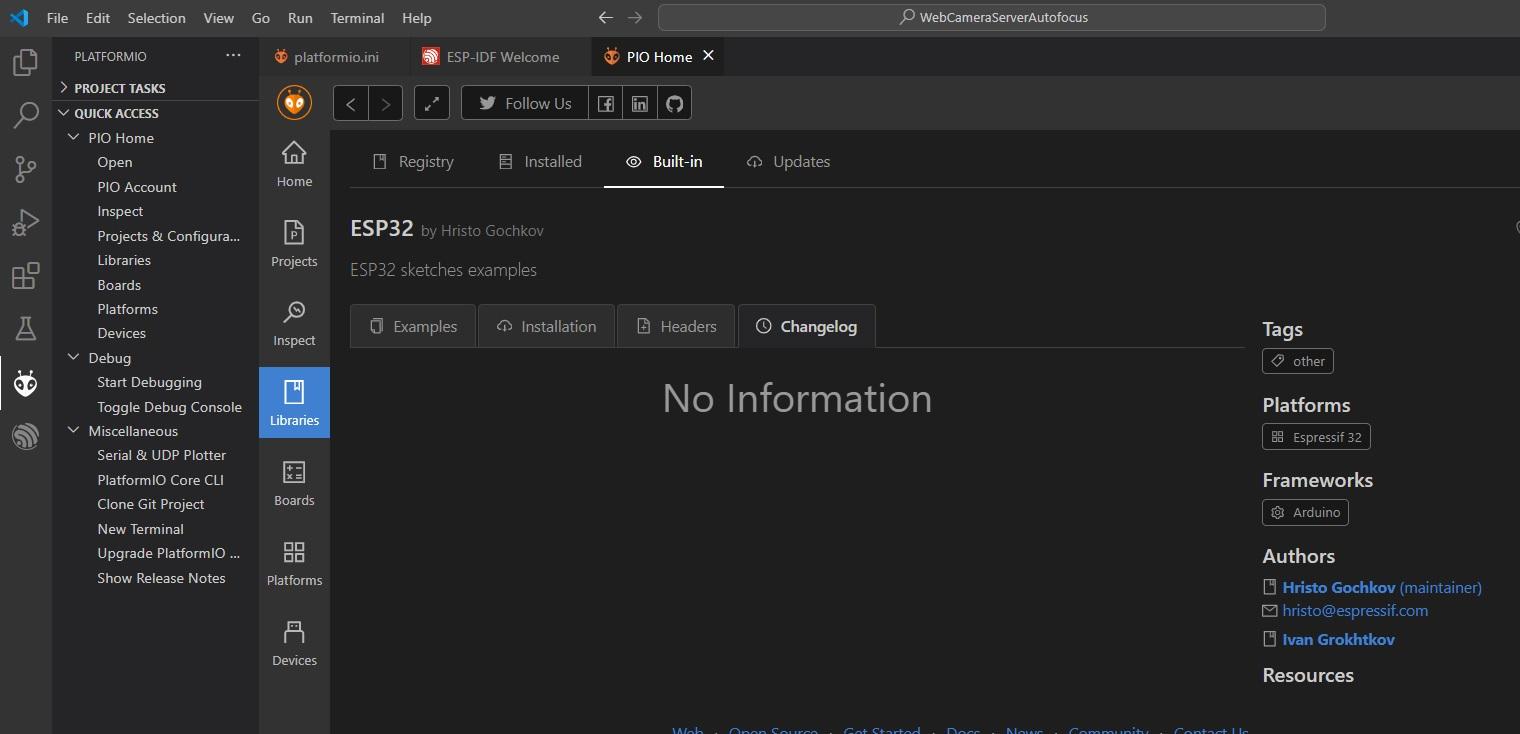Click the PlatformIO logo in PIO Home
Image resolution: width=1520 pixels, height=734 pixels.
[x=294, y=102]
